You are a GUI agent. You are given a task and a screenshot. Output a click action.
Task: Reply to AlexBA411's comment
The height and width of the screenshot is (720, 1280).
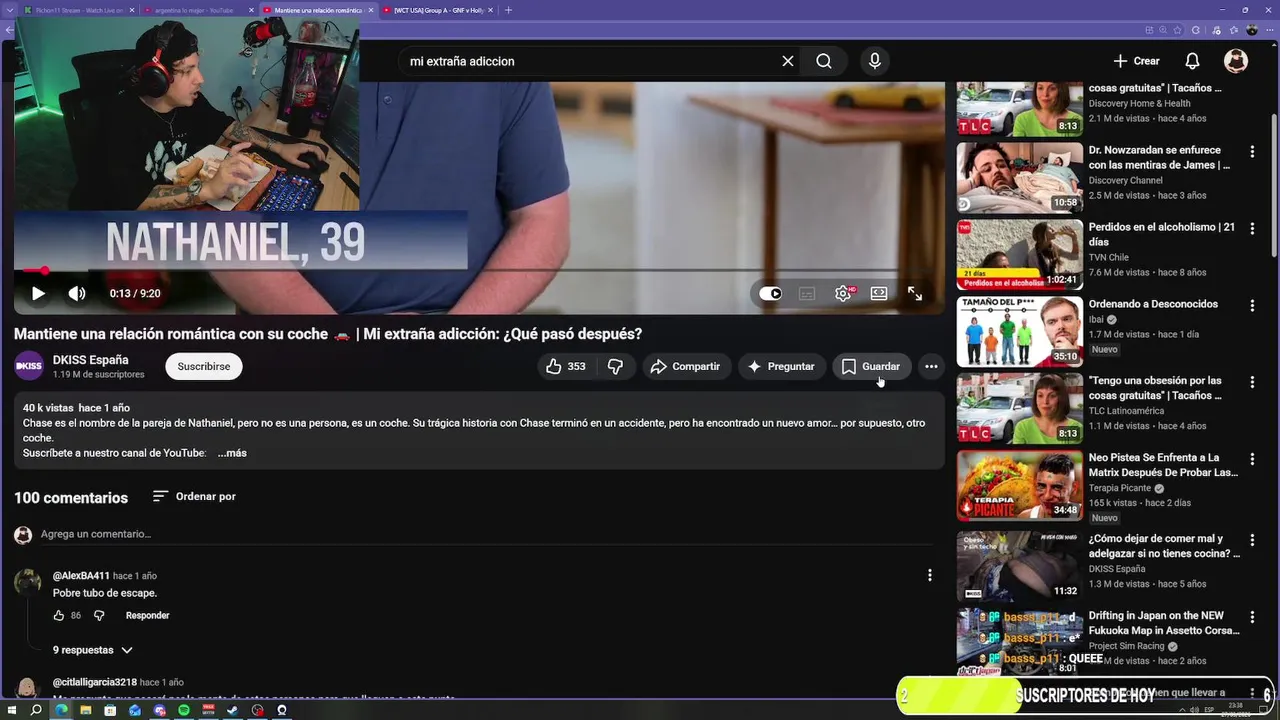(x=147, y=615)
